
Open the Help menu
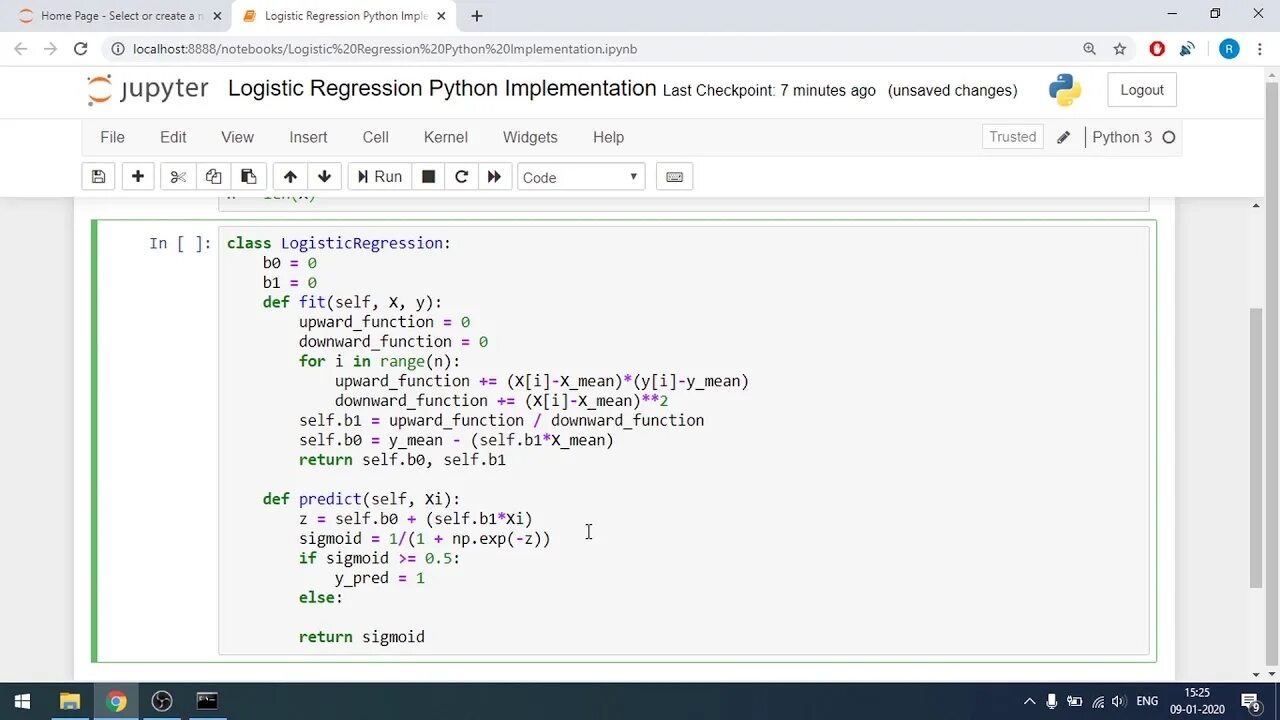pyautogui.click(x=608, y=137)
